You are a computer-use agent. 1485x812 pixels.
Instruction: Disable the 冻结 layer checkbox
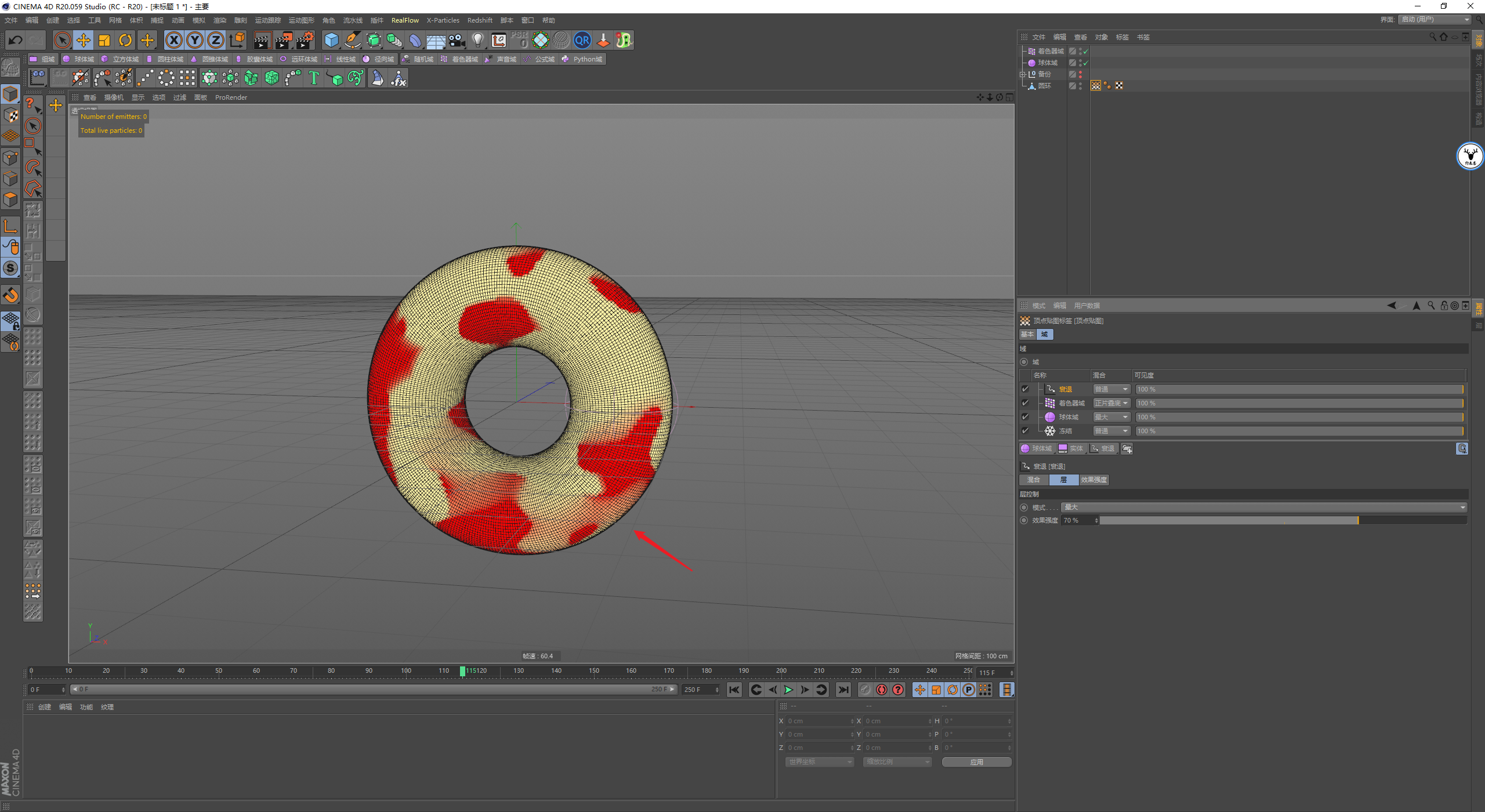coord(1025,431)
